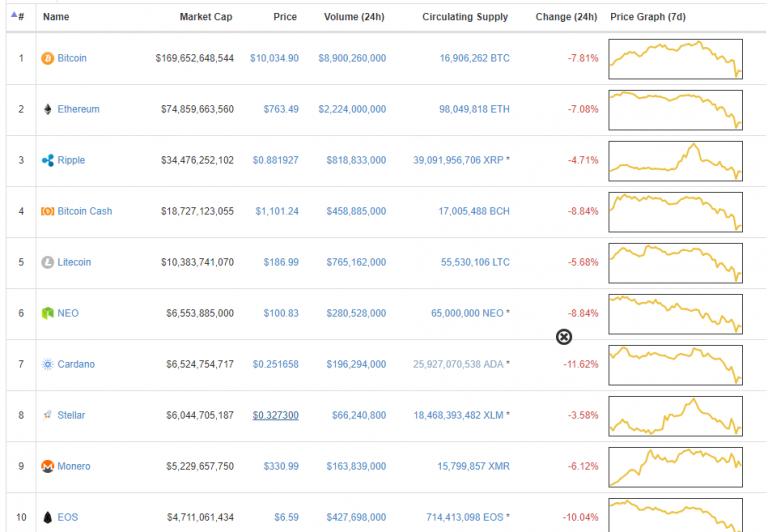This screenshot has width=768, height=532.
Task: Click the Litecoin logo icon
Action: [x=47, y=262]
